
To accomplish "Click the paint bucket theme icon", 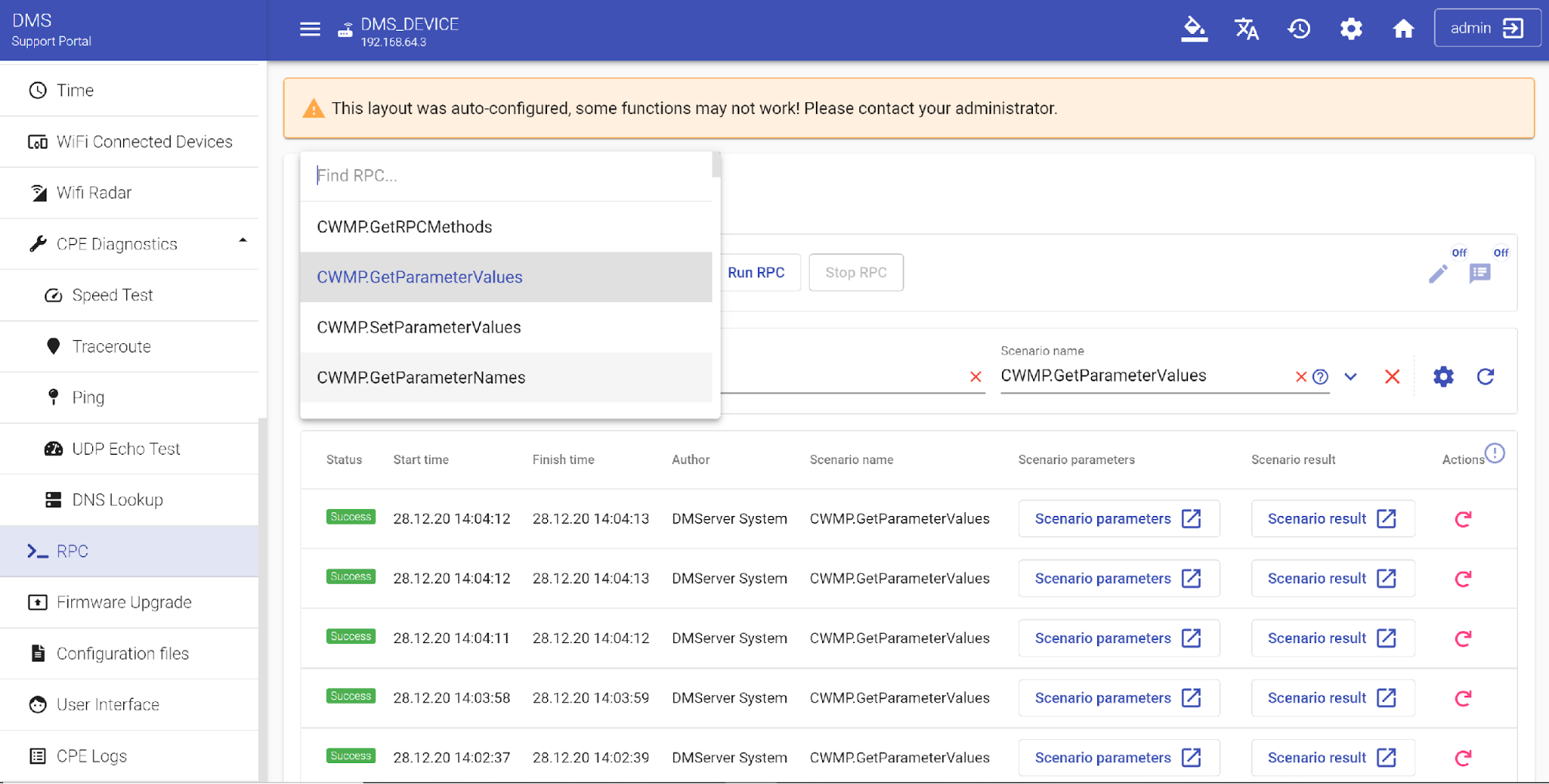I will coord(1193,29).
